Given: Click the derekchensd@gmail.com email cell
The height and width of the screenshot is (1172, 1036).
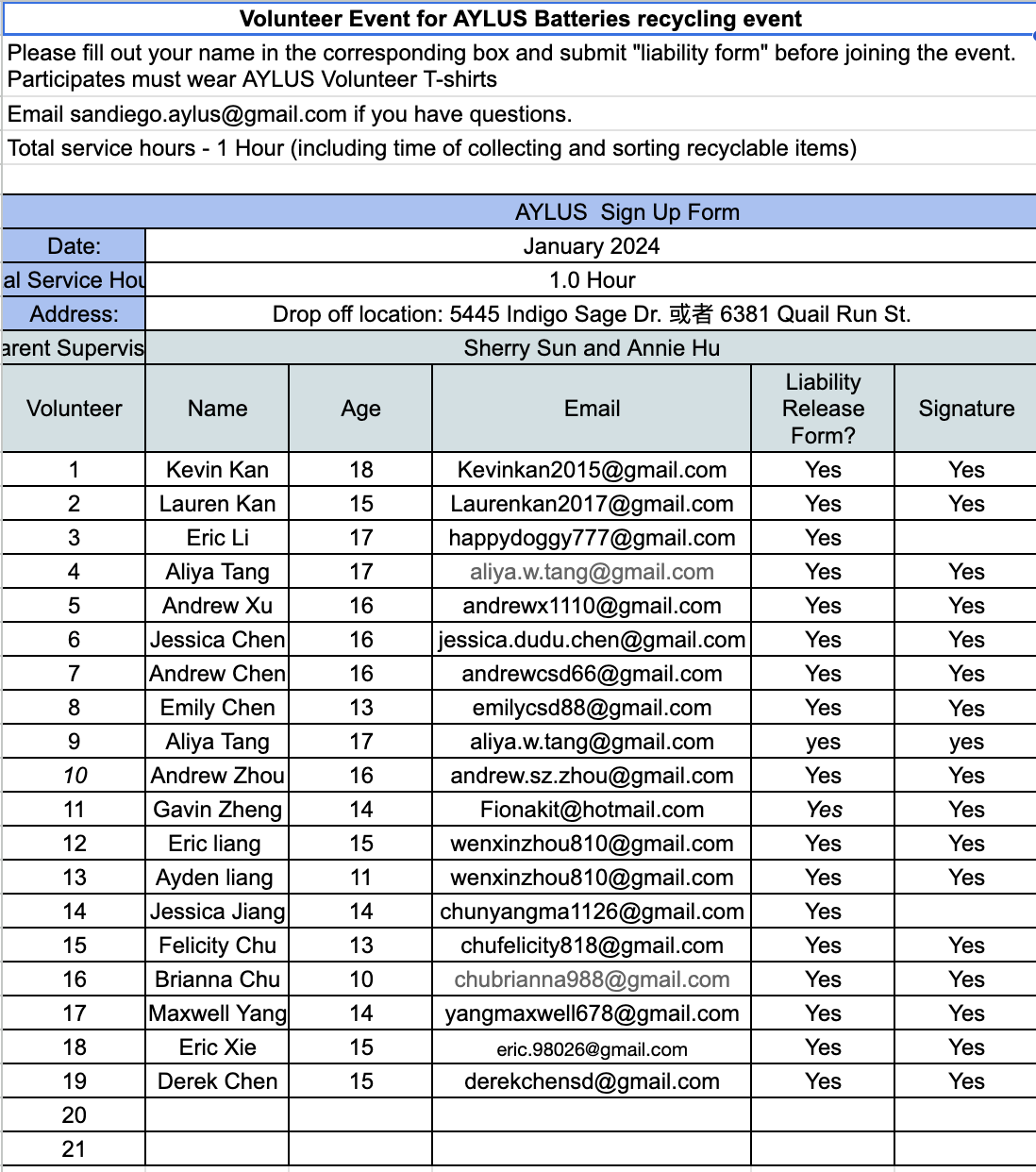Looking at the screenshot, I should pos(592,1081).
